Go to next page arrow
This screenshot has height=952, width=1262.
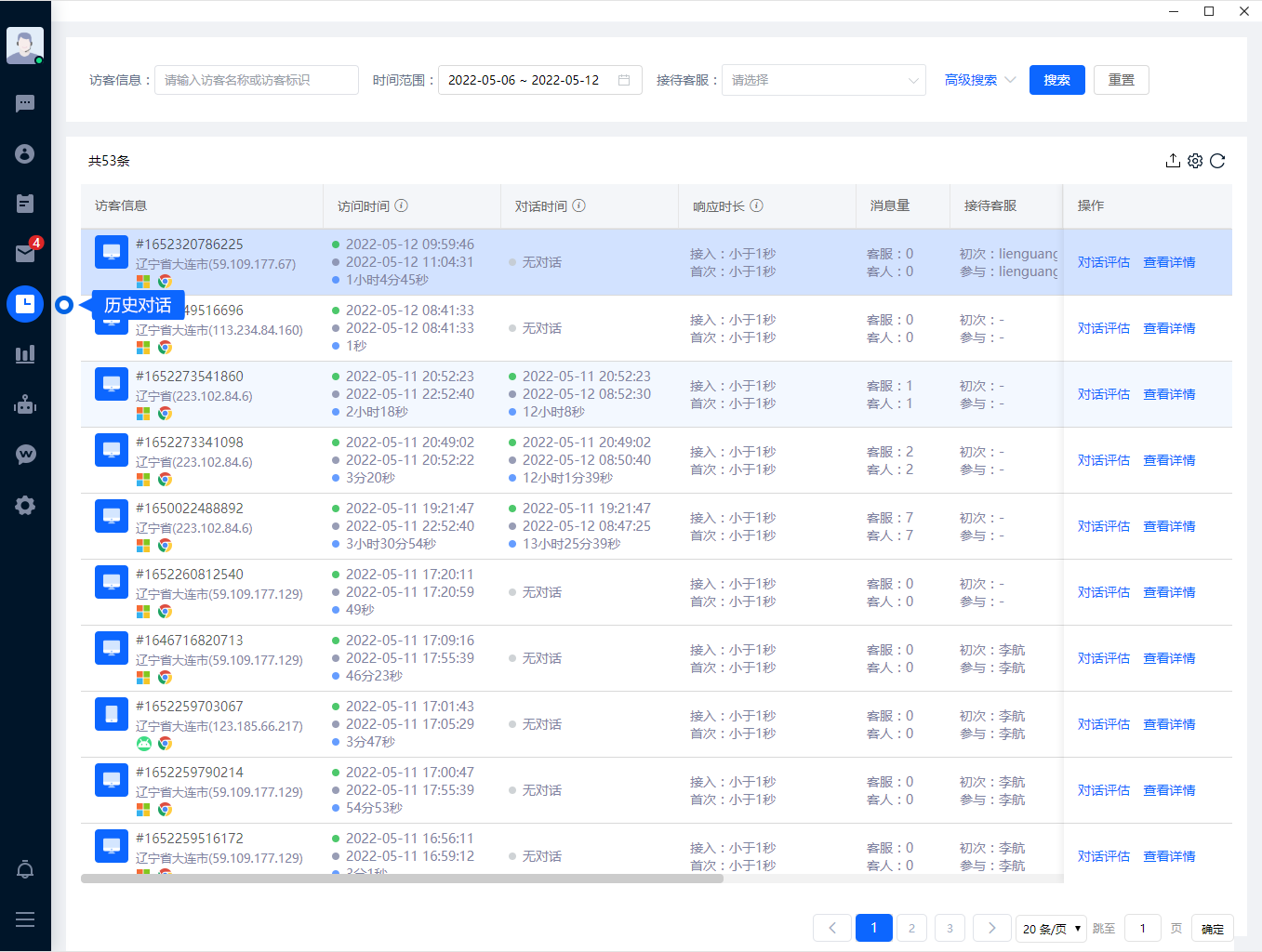tap(991, 928)
